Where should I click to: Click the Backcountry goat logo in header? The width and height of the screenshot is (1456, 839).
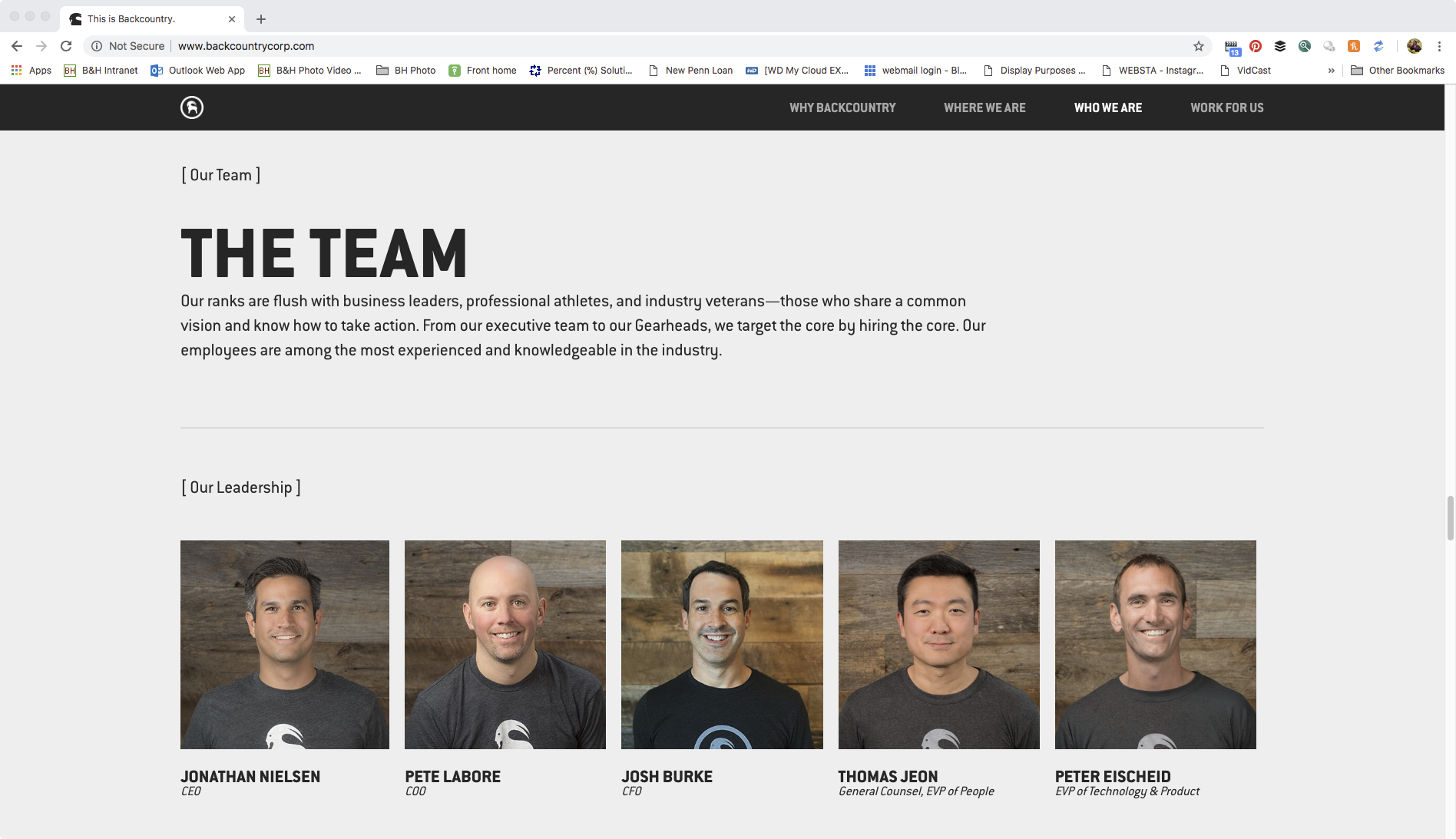[x=192, y=107]
